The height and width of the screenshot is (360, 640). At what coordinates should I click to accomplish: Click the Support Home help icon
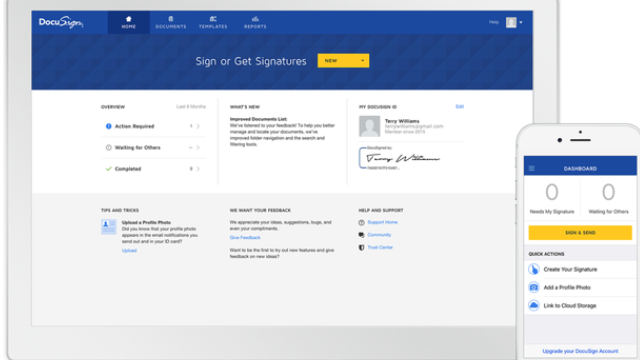pos(361,222)
